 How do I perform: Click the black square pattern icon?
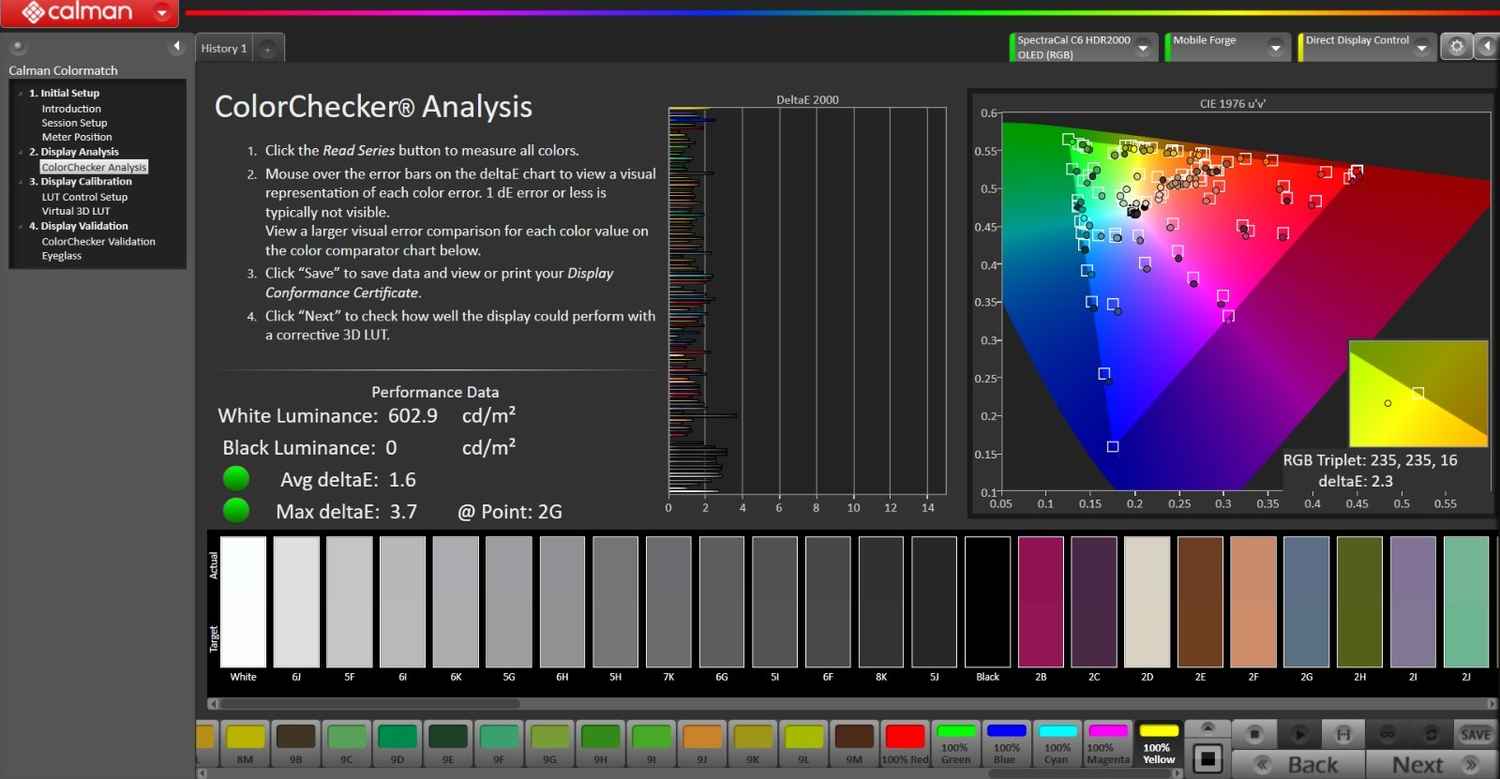coord(1208,759)
